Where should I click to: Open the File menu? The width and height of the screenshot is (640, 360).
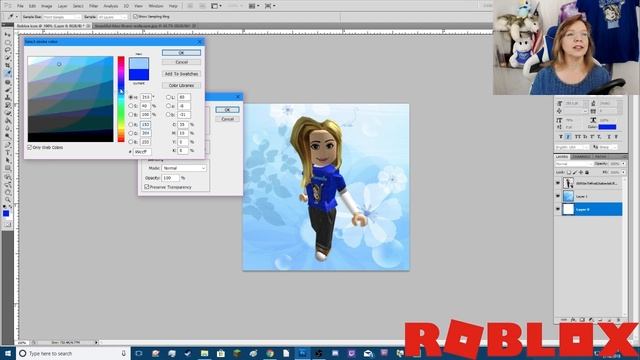(x=20, y=6)
